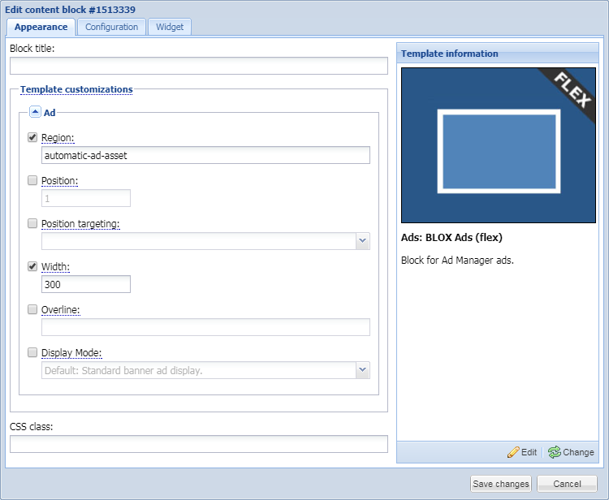Open the Position targeting dropdown
This screenshot has width=609, height=500.
click(362, 241)
